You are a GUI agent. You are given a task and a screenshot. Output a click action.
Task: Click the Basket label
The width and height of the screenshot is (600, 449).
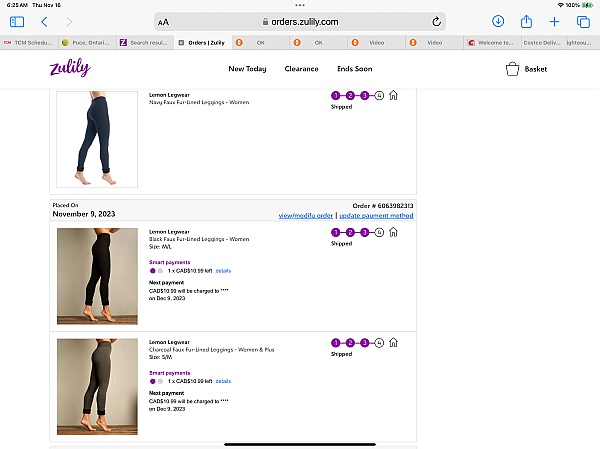536,69
